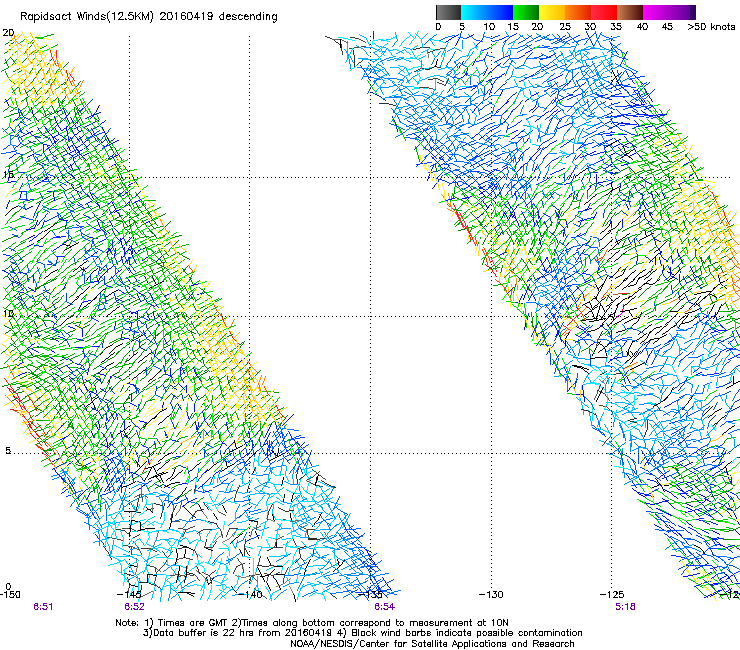Click the "40" legend scale label
740x650 pixels.
tap(642, 27)
